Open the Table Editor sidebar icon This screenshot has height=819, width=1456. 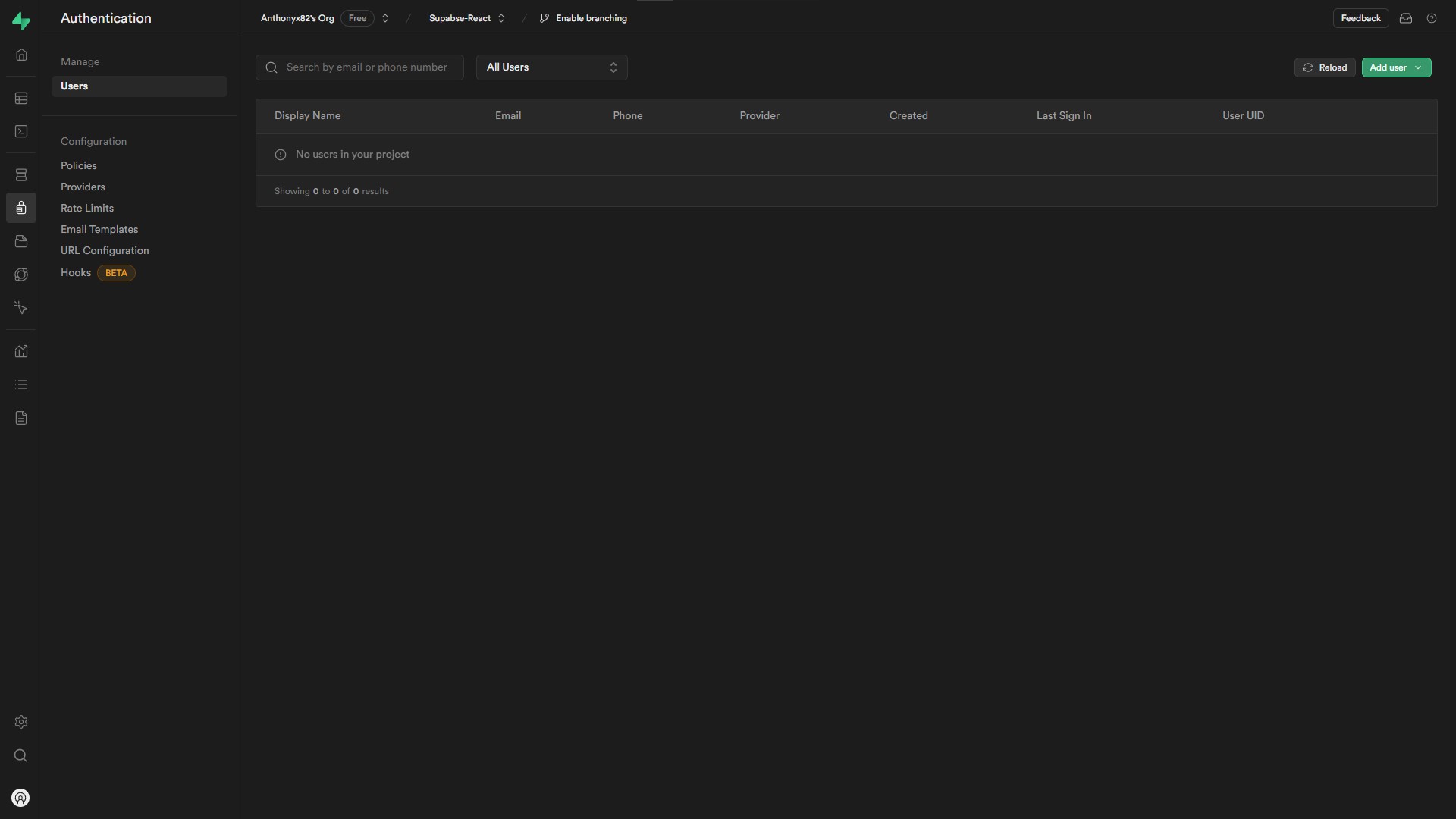click(21, 99)
